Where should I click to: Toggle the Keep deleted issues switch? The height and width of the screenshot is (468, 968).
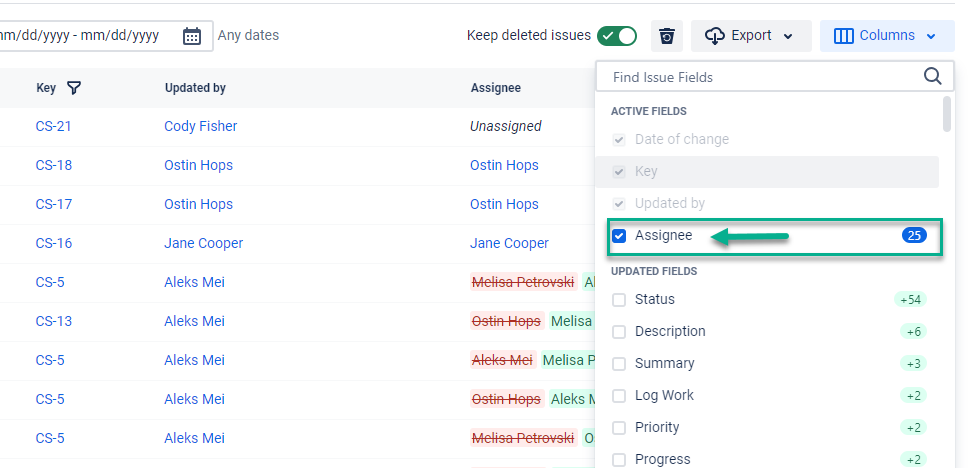point(616,36)
